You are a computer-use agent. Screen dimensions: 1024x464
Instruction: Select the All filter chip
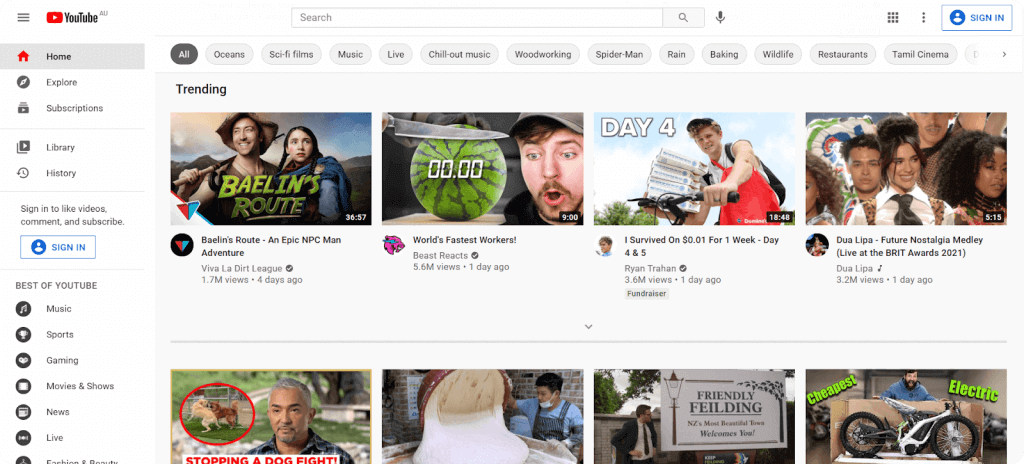pos(184,54)
